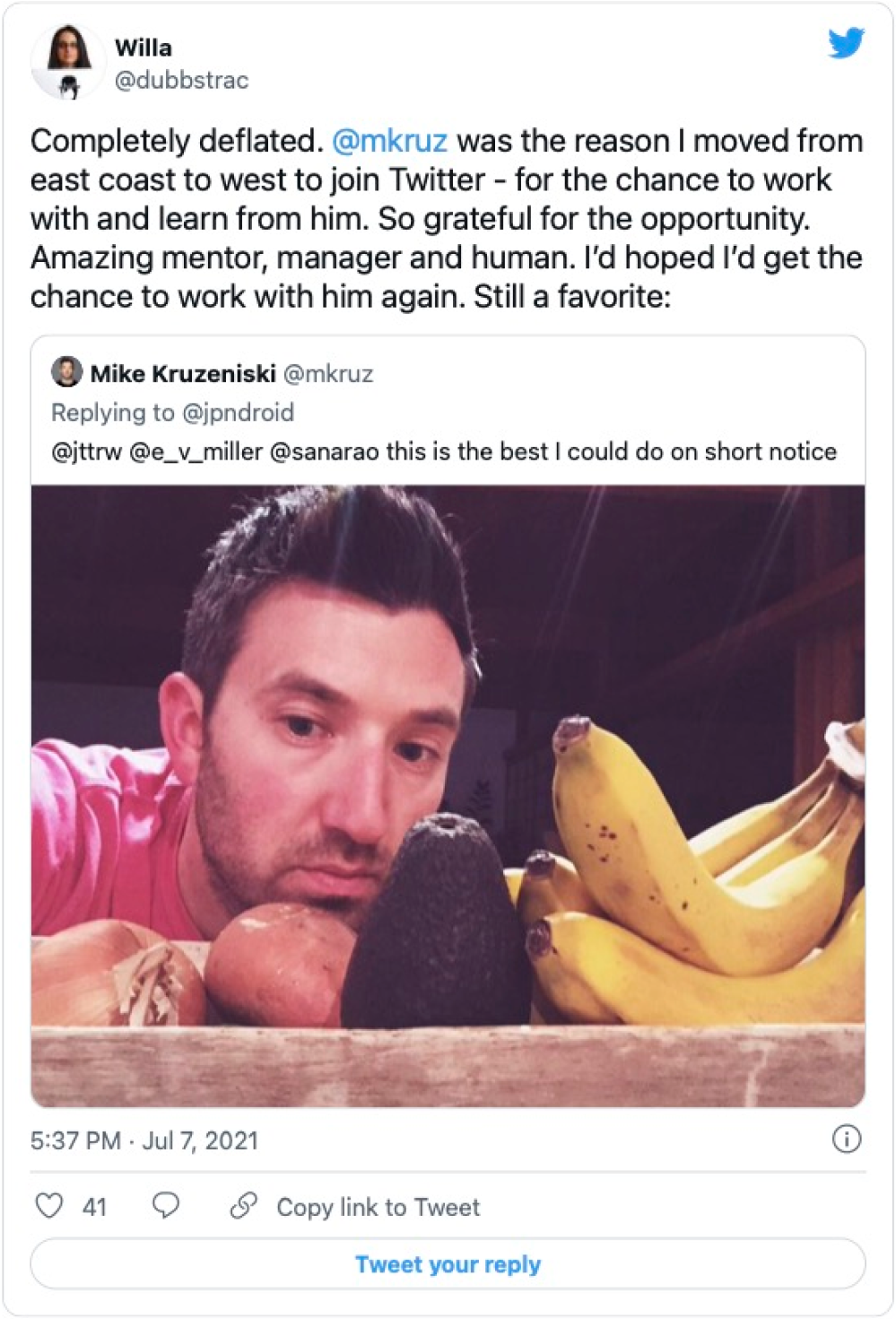Click the @jpndroid reply-to handle
The height and width of the screenshot is (1319, 896).
(x=238, y=413)
